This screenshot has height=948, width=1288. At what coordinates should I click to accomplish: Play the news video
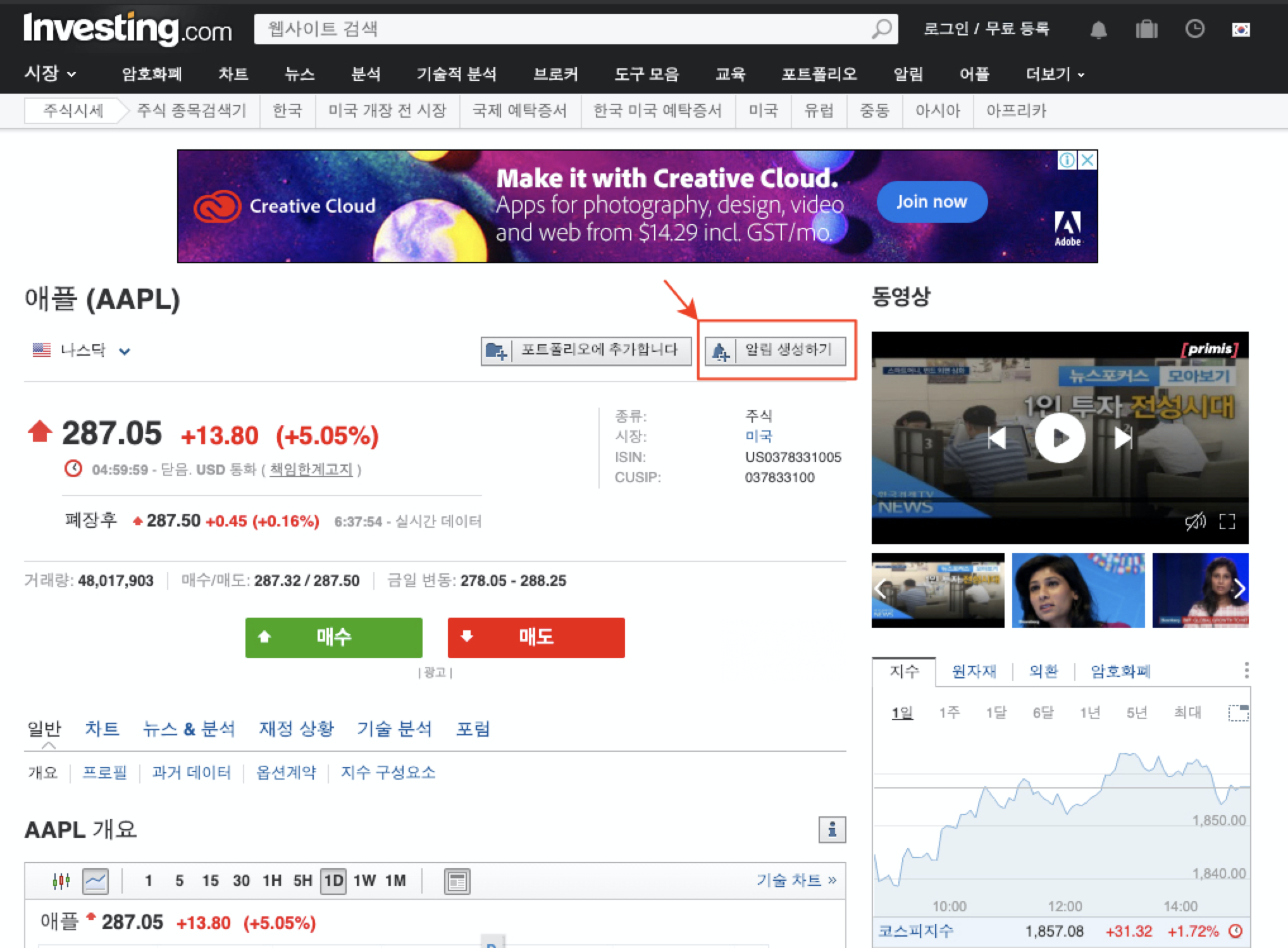click(1060, 437)
